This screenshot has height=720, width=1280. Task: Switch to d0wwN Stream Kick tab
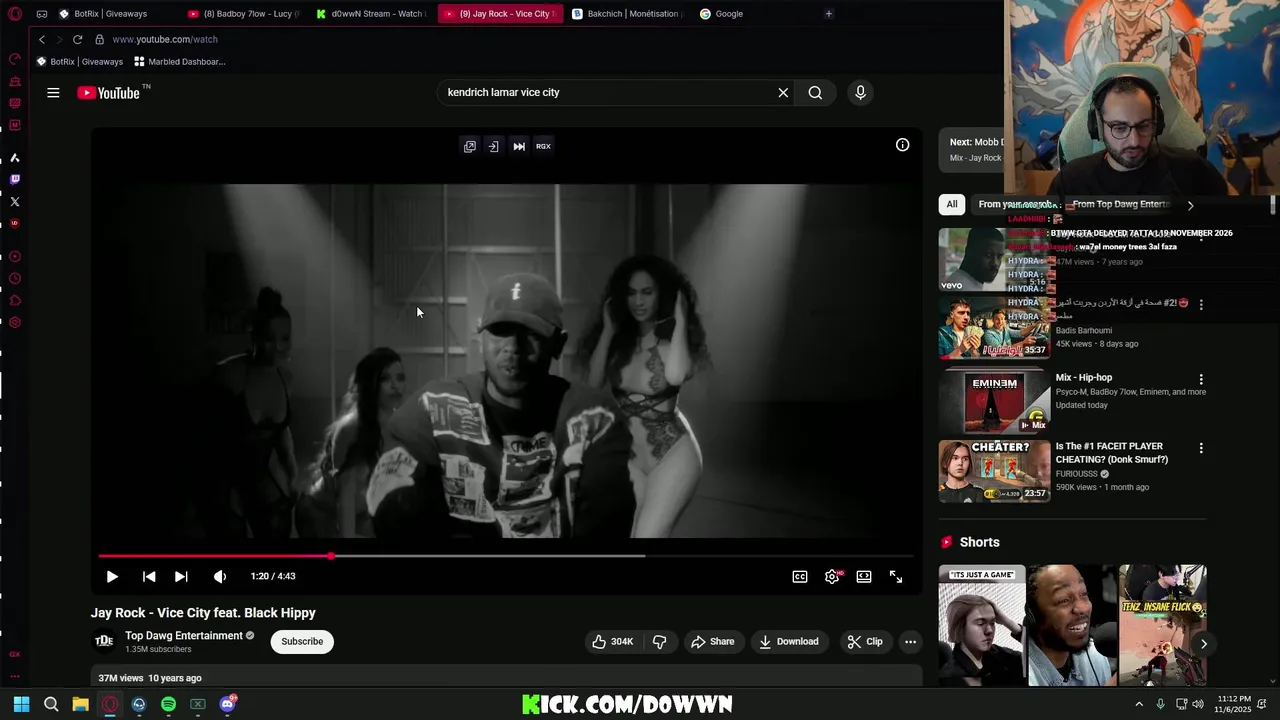(371, 14)
